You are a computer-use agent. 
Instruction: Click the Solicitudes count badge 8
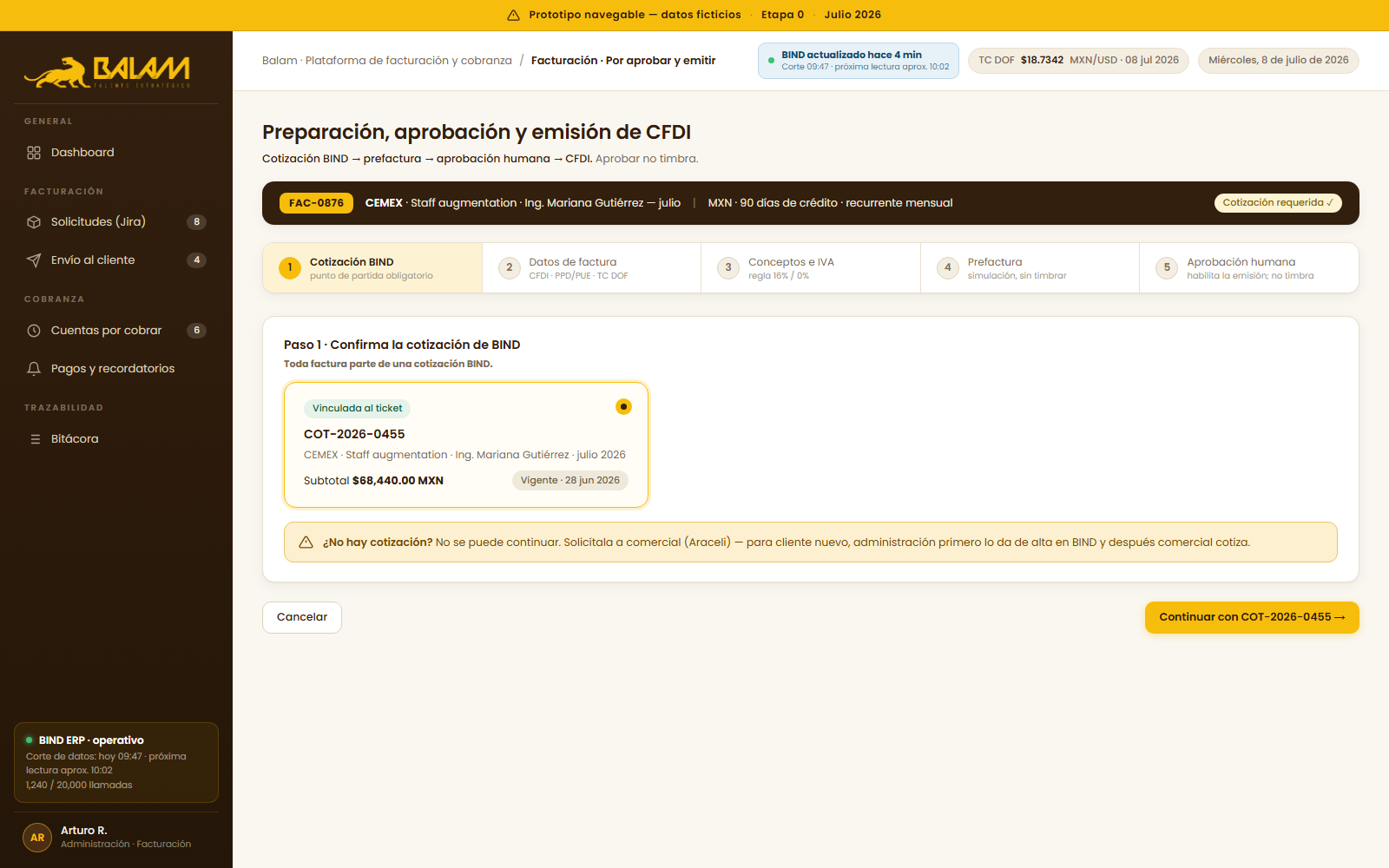pos(197,222)
